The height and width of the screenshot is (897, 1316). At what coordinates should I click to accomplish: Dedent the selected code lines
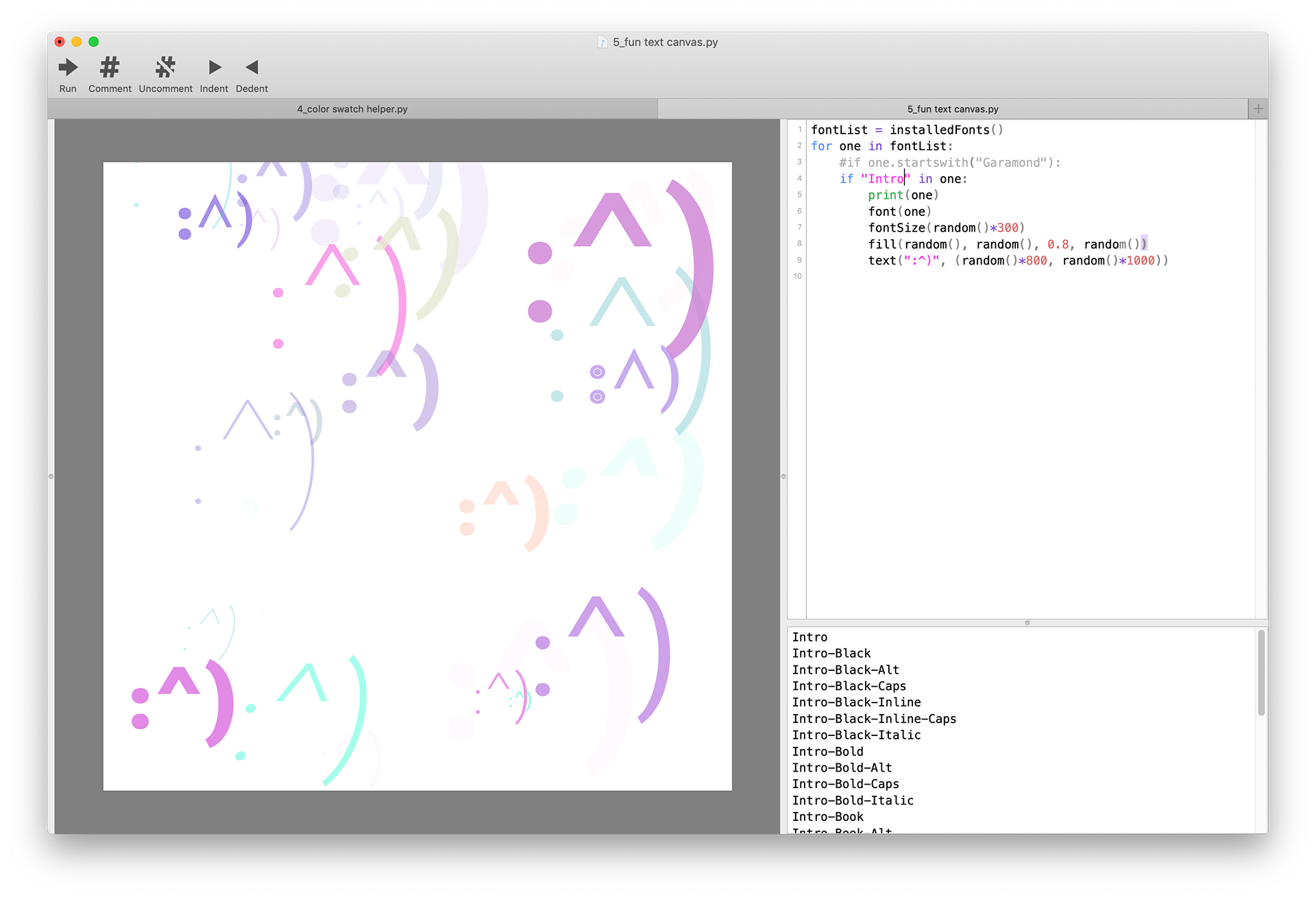252,67
